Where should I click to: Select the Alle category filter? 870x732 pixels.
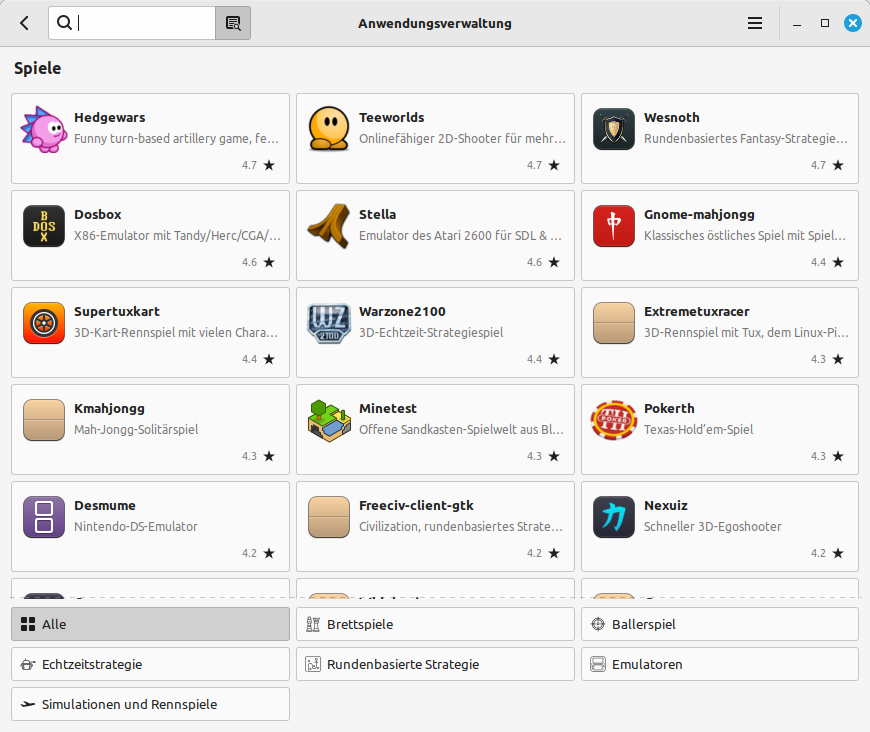(x=150, y=624)
